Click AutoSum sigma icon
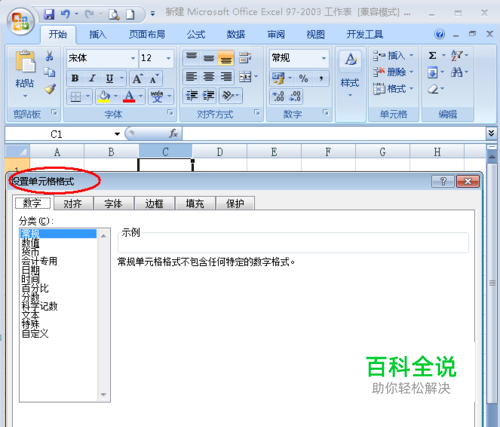The image size is (500, 427). pos(432,55)
